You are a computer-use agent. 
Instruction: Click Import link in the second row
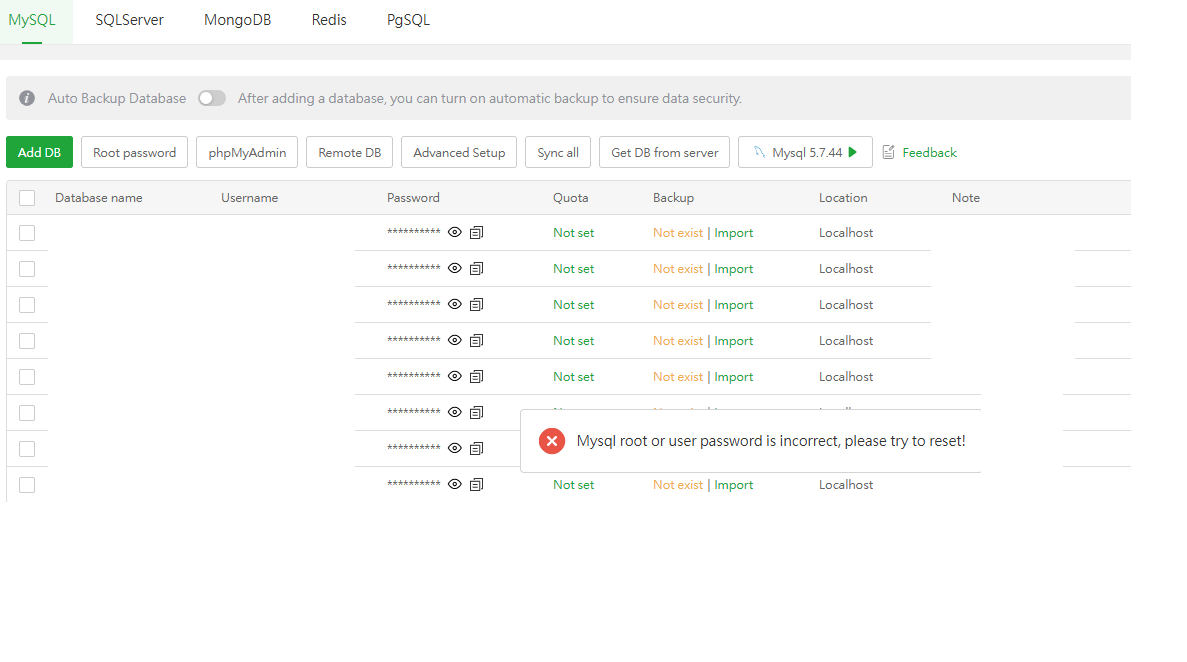coord(734,269)
